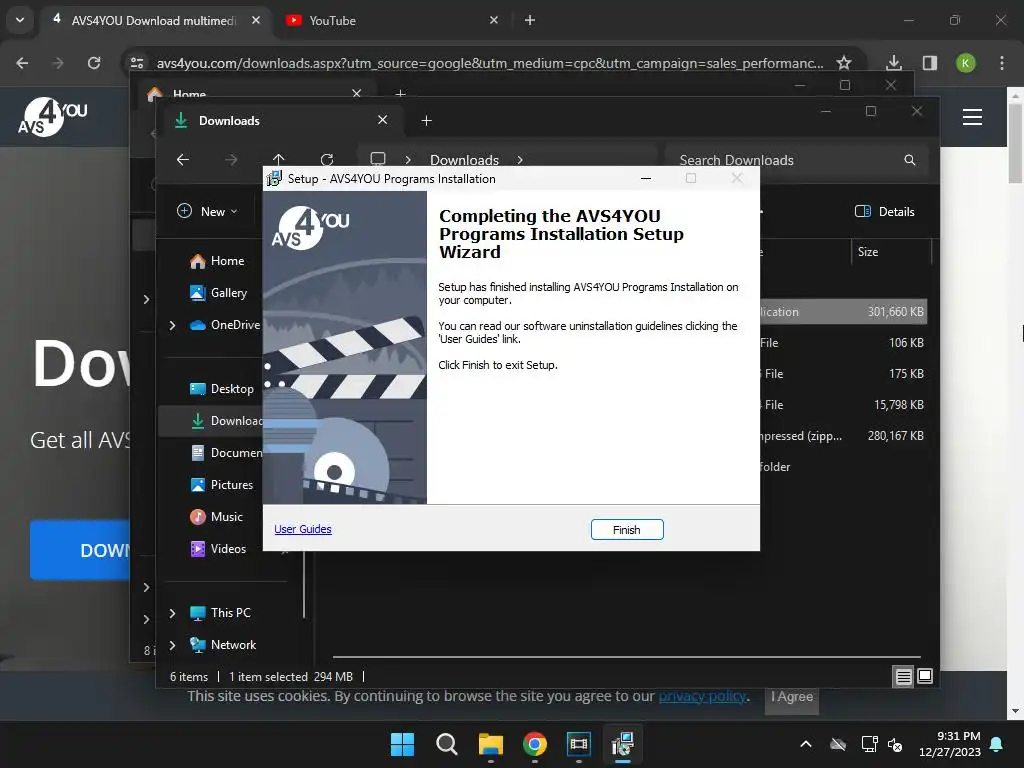Open a new Chrome tab
Screen dimensions: 1024x768
pos(530,20)
